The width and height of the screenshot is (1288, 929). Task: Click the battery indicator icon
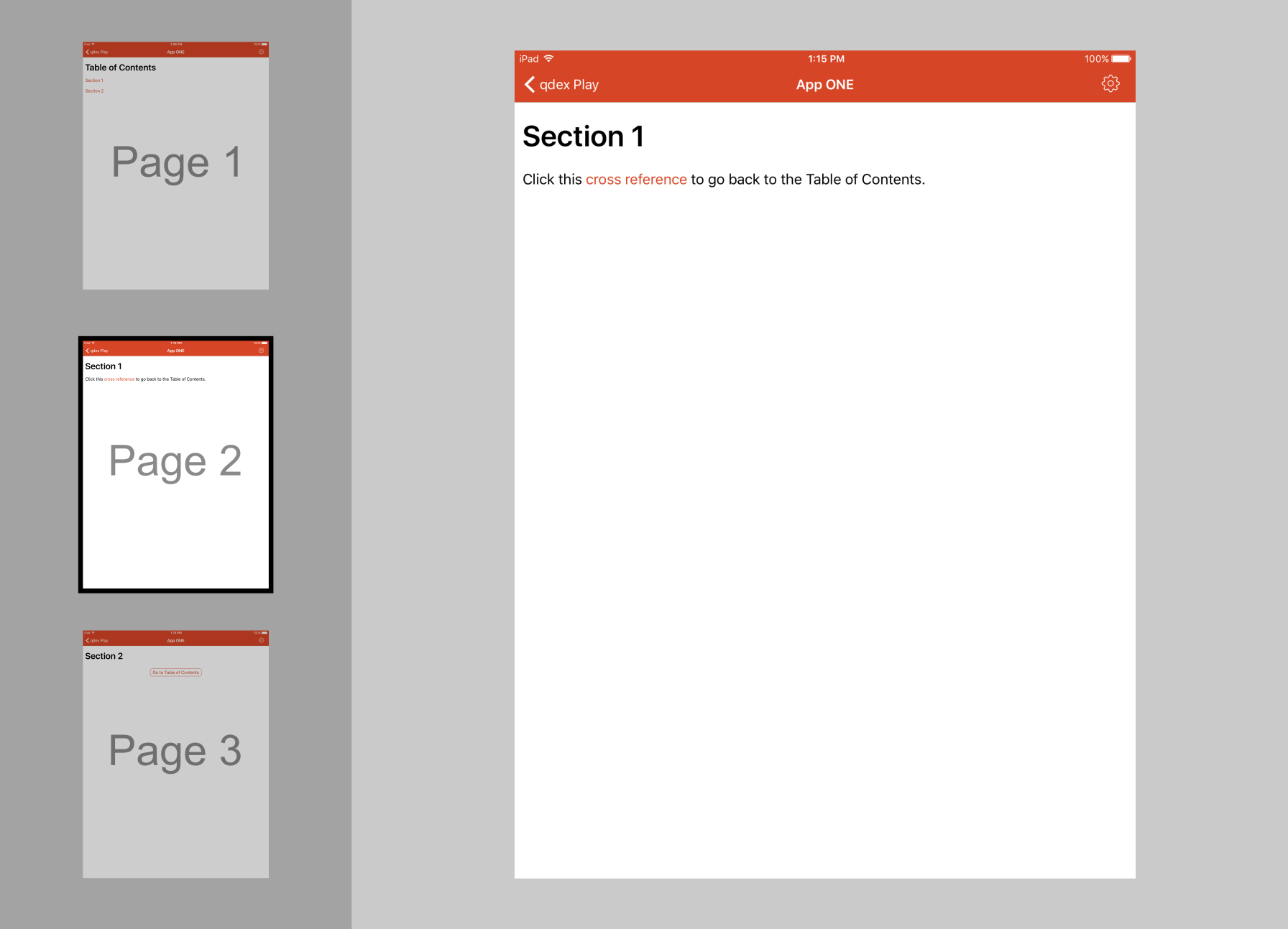[1121, 59]
